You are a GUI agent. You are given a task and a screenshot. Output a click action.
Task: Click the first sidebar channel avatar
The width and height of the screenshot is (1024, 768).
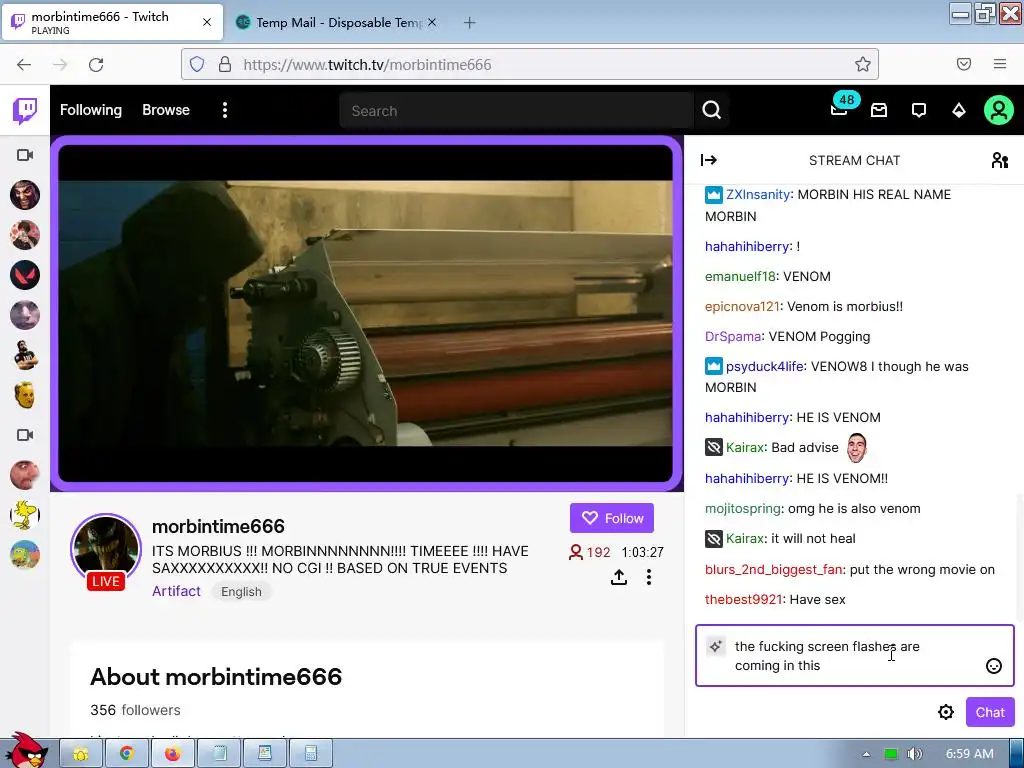(x=25, y=195)
